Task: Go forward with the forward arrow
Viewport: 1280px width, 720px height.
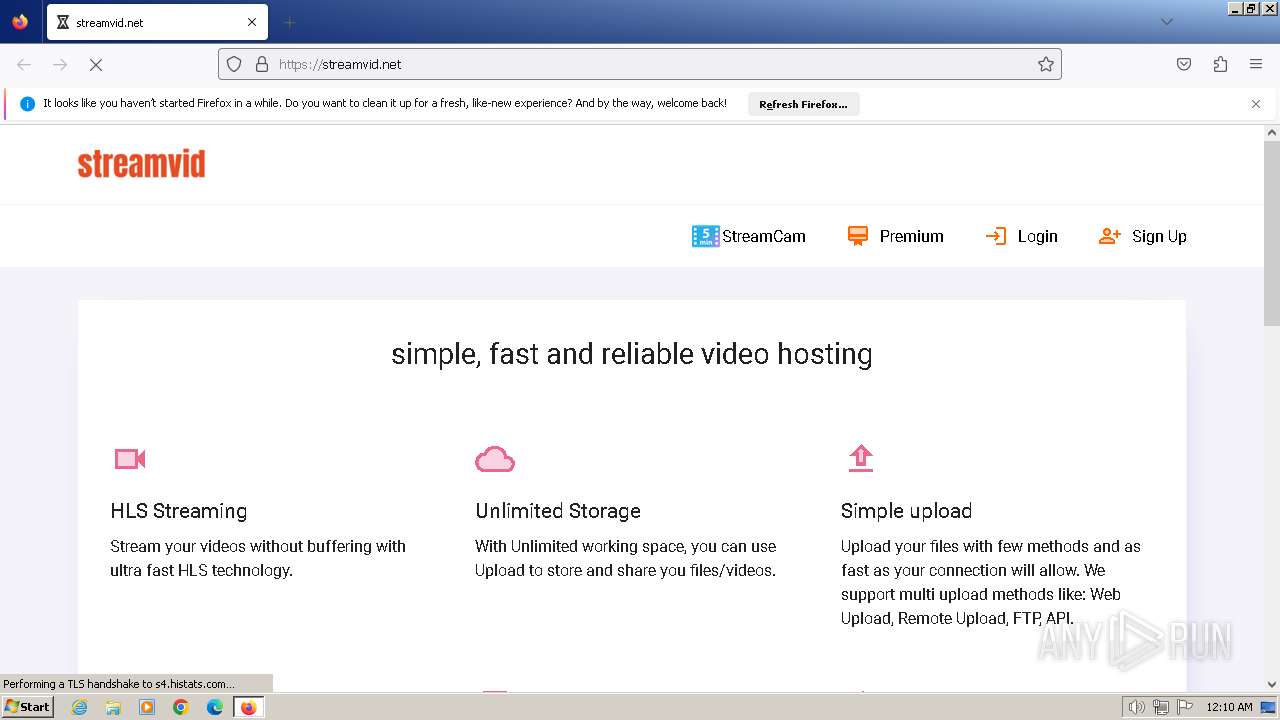Action: coord(60,64)
